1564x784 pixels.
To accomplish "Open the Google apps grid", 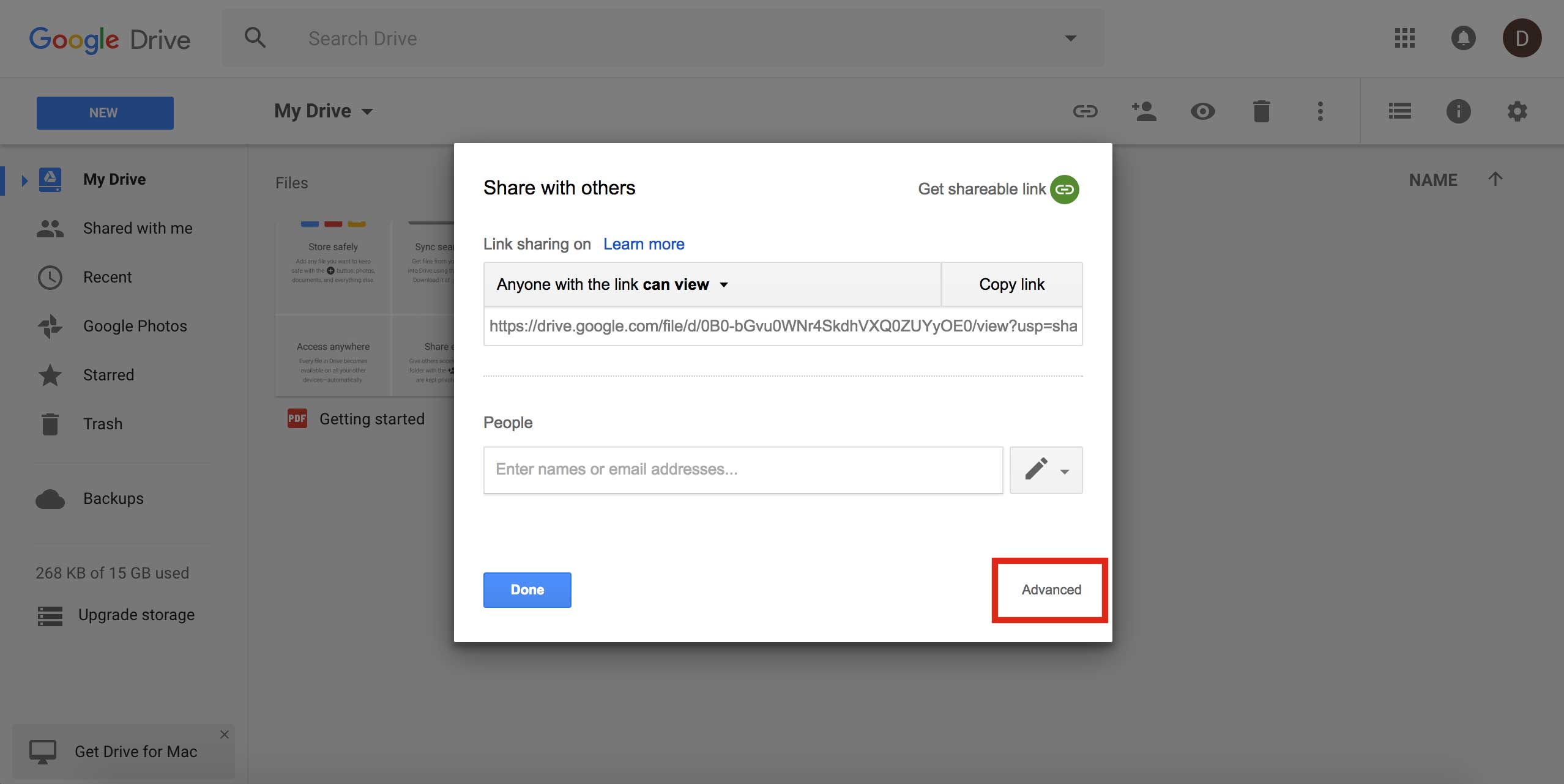I will pyautogui.click(x=1404, y=38).
